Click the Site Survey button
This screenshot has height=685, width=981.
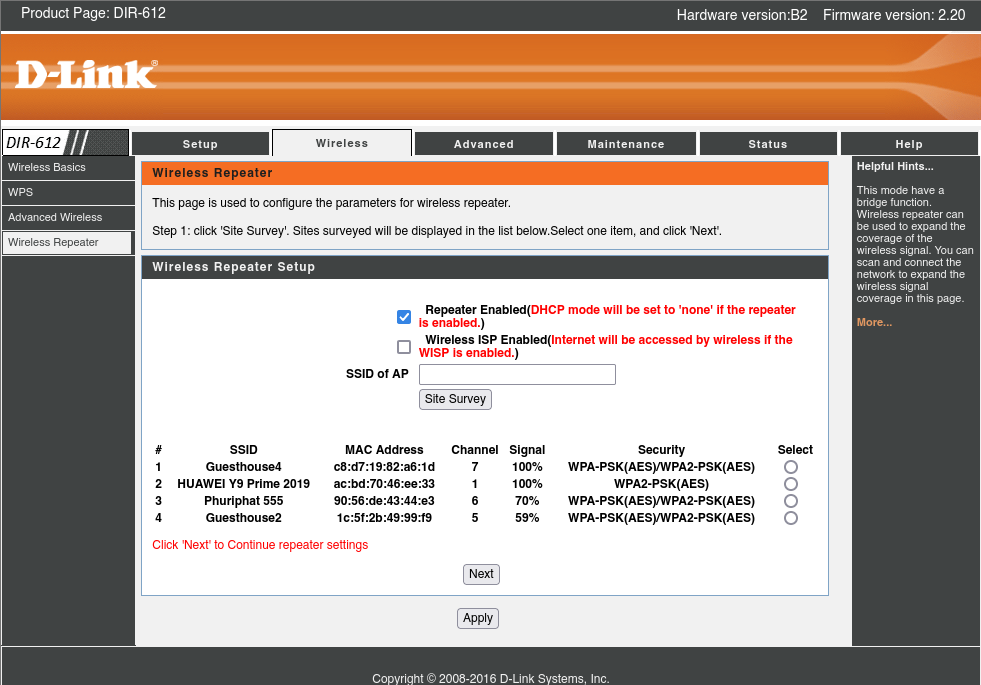pyautogui.click(x=455, y=399)
